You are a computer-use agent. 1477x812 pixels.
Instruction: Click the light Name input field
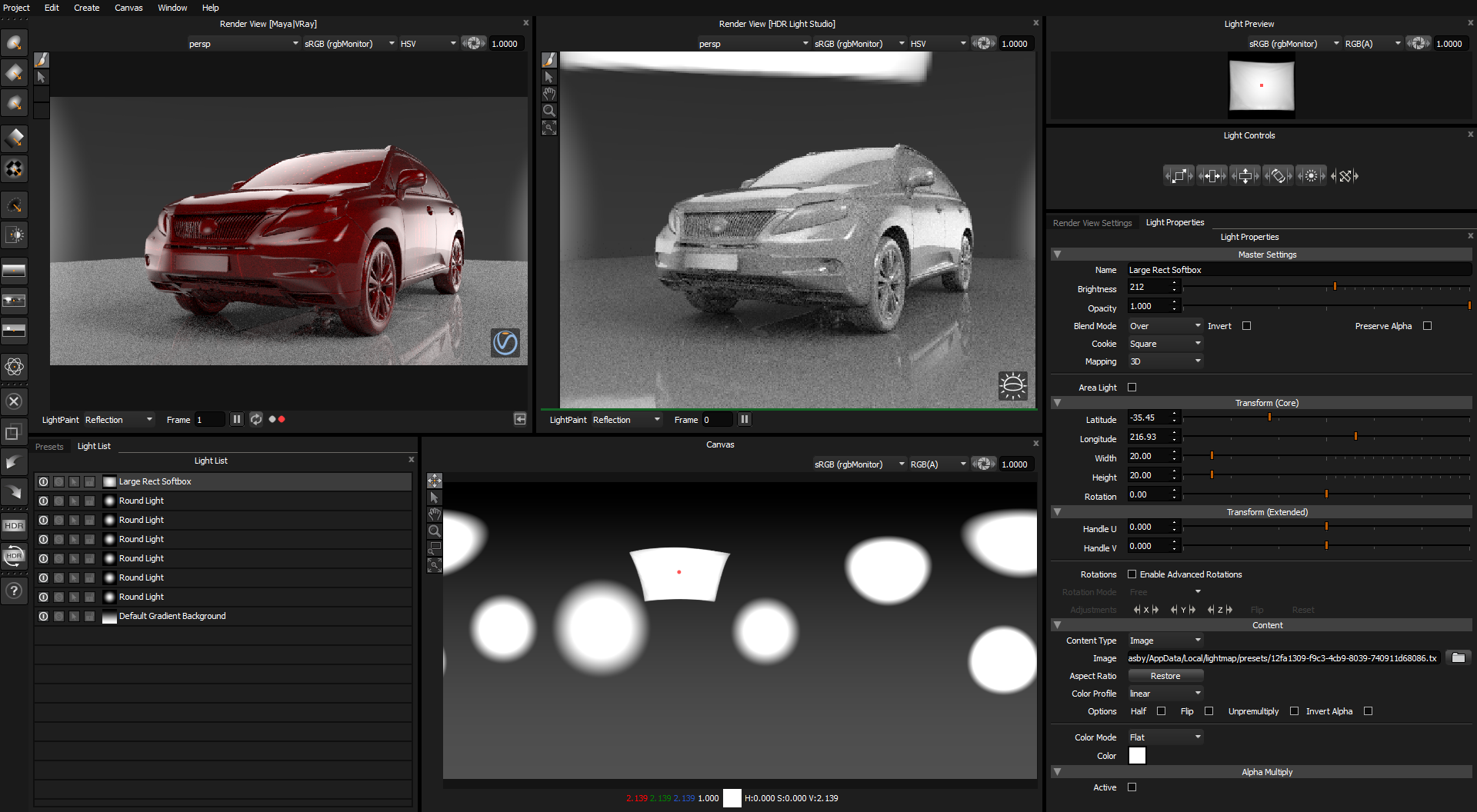click(x=1299, y=270)
